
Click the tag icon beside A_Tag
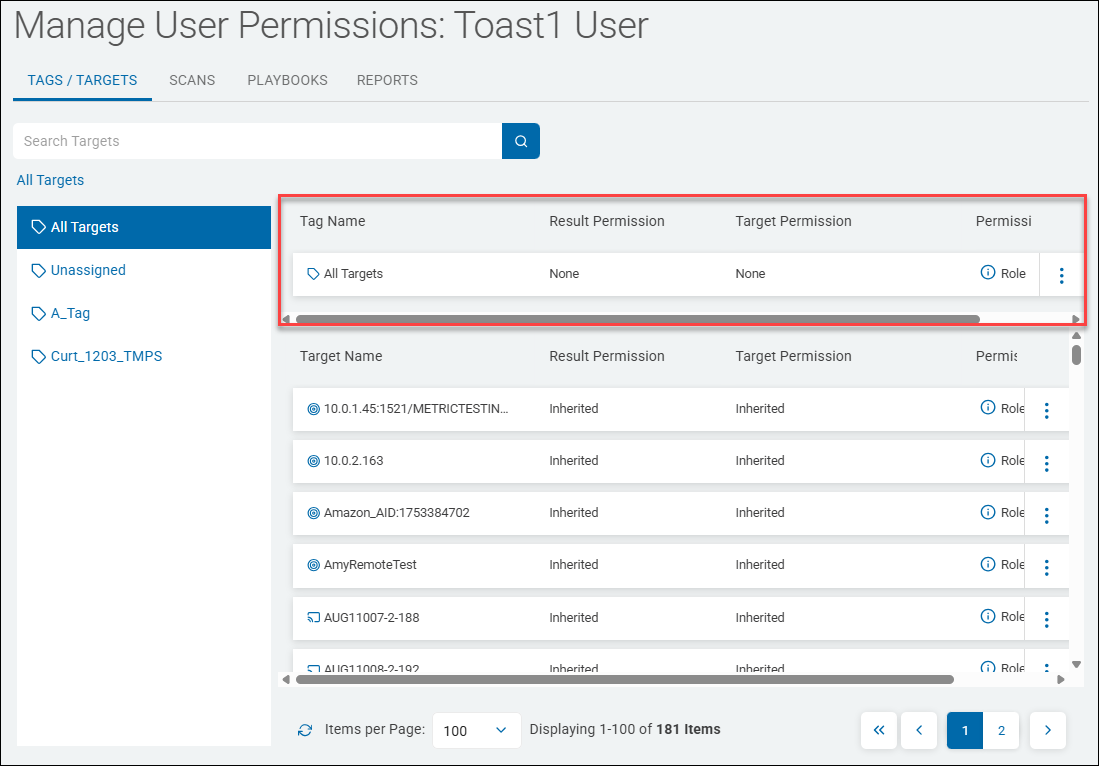pos(38,313)
